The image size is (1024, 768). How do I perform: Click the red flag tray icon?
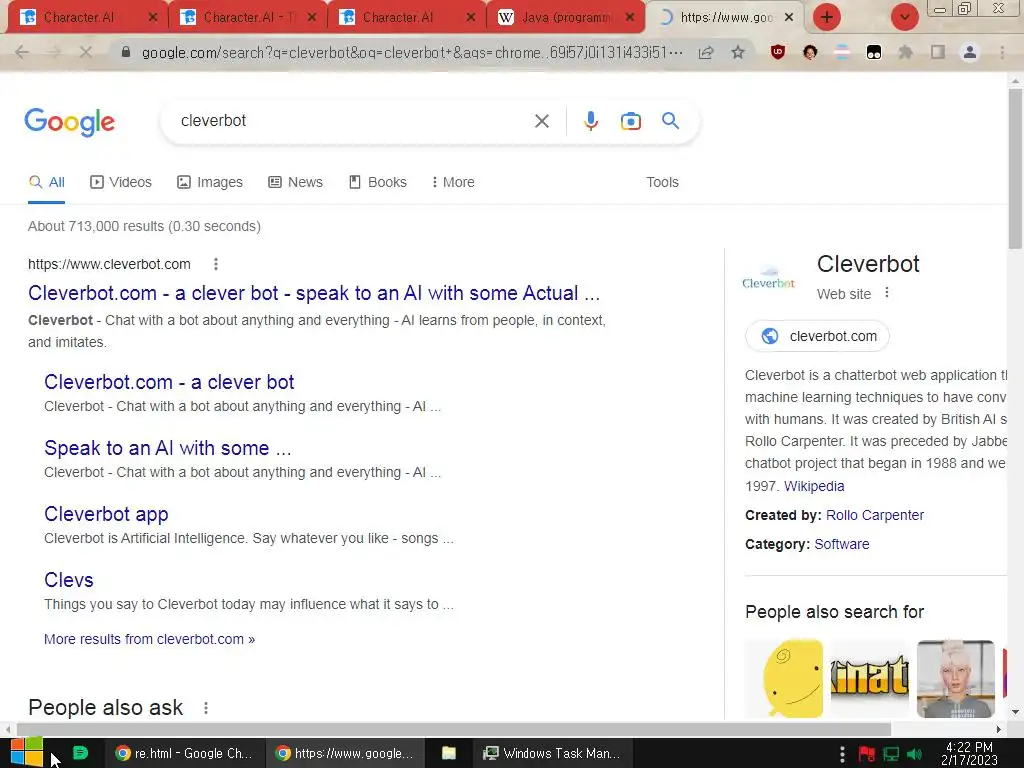(867, 754)
